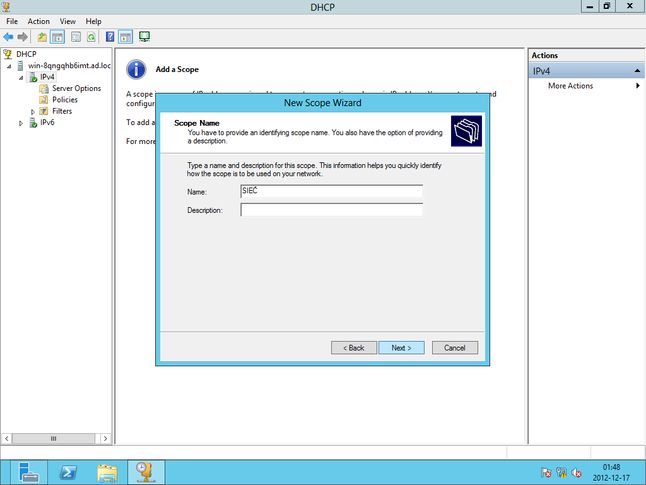Expand the IPv6 tree node
Image resolution: width=646 pixels, height=485 pixels.
pyautogui.click(x=21, y=123)
